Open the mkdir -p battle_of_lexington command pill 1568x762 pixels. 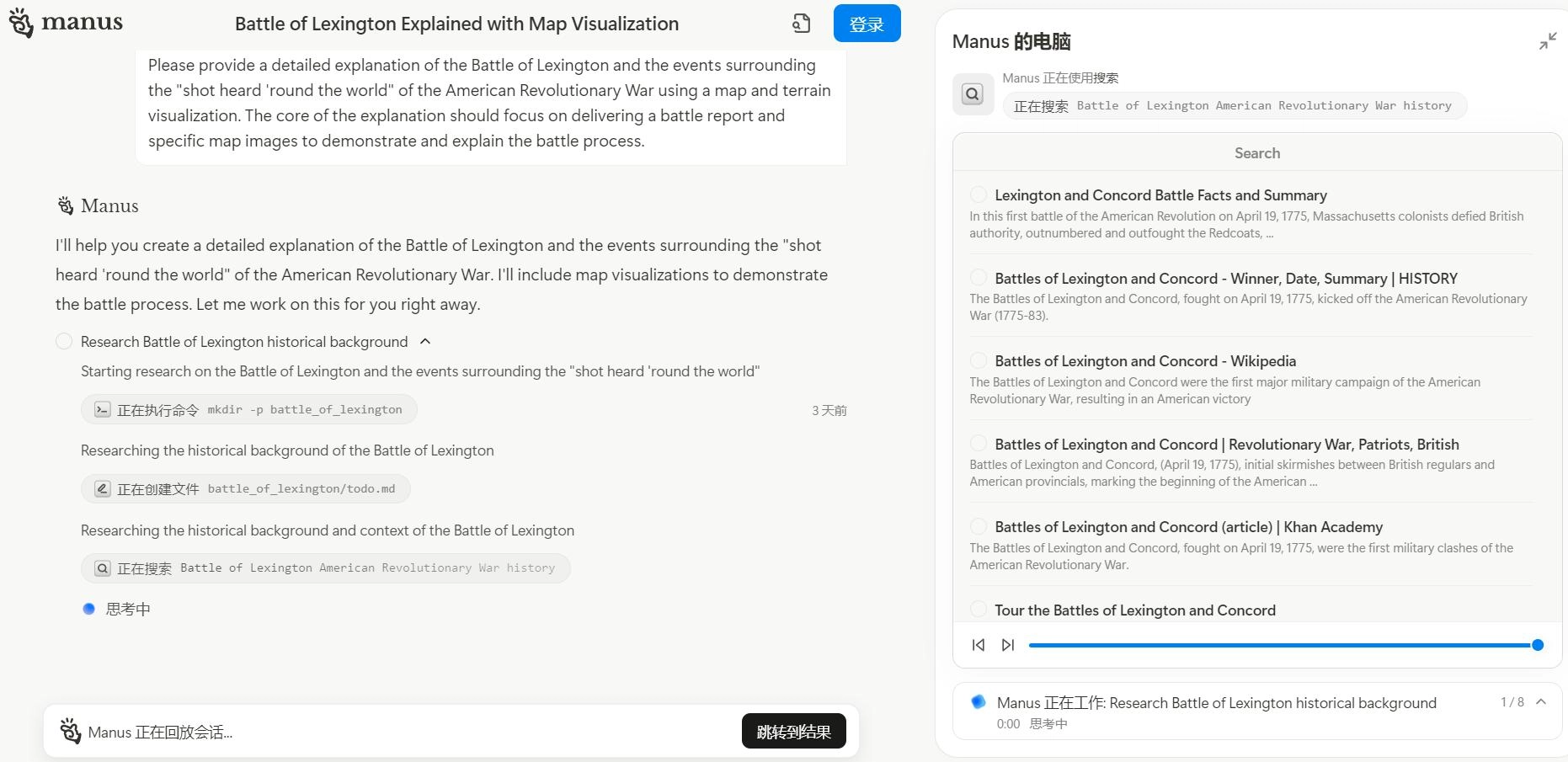click(249, 410)
